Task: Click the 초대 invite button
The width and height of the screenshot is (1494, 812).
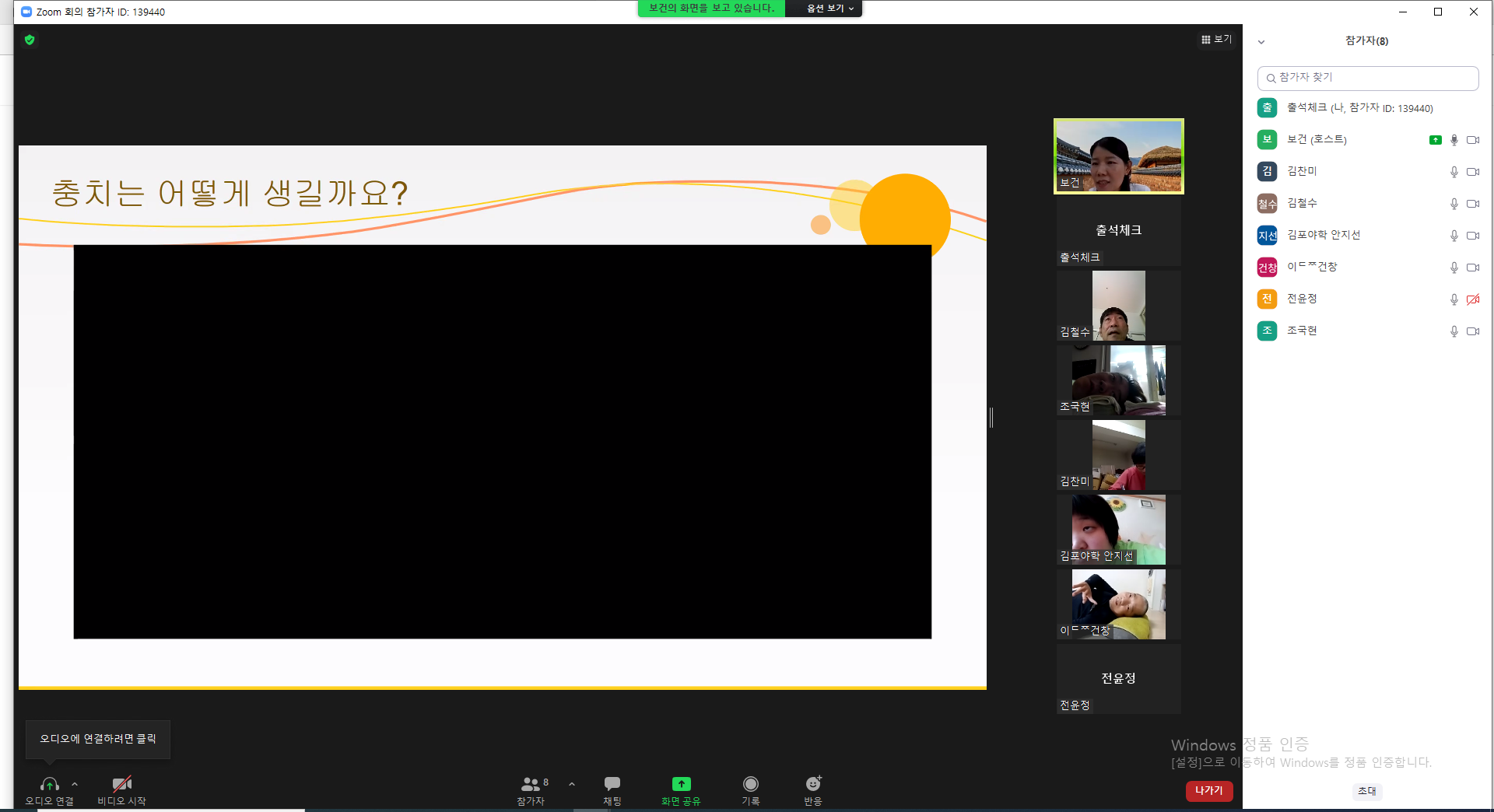Action: pos(1367,791)
